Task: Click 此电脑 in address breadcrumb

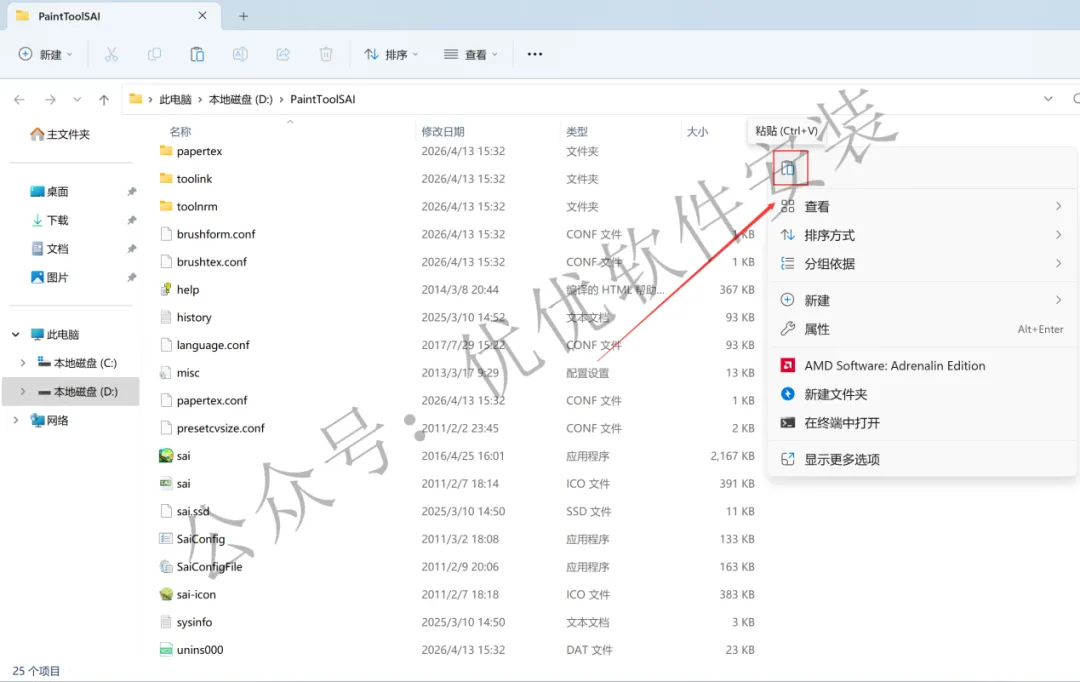Action: (x=176, y=99)
